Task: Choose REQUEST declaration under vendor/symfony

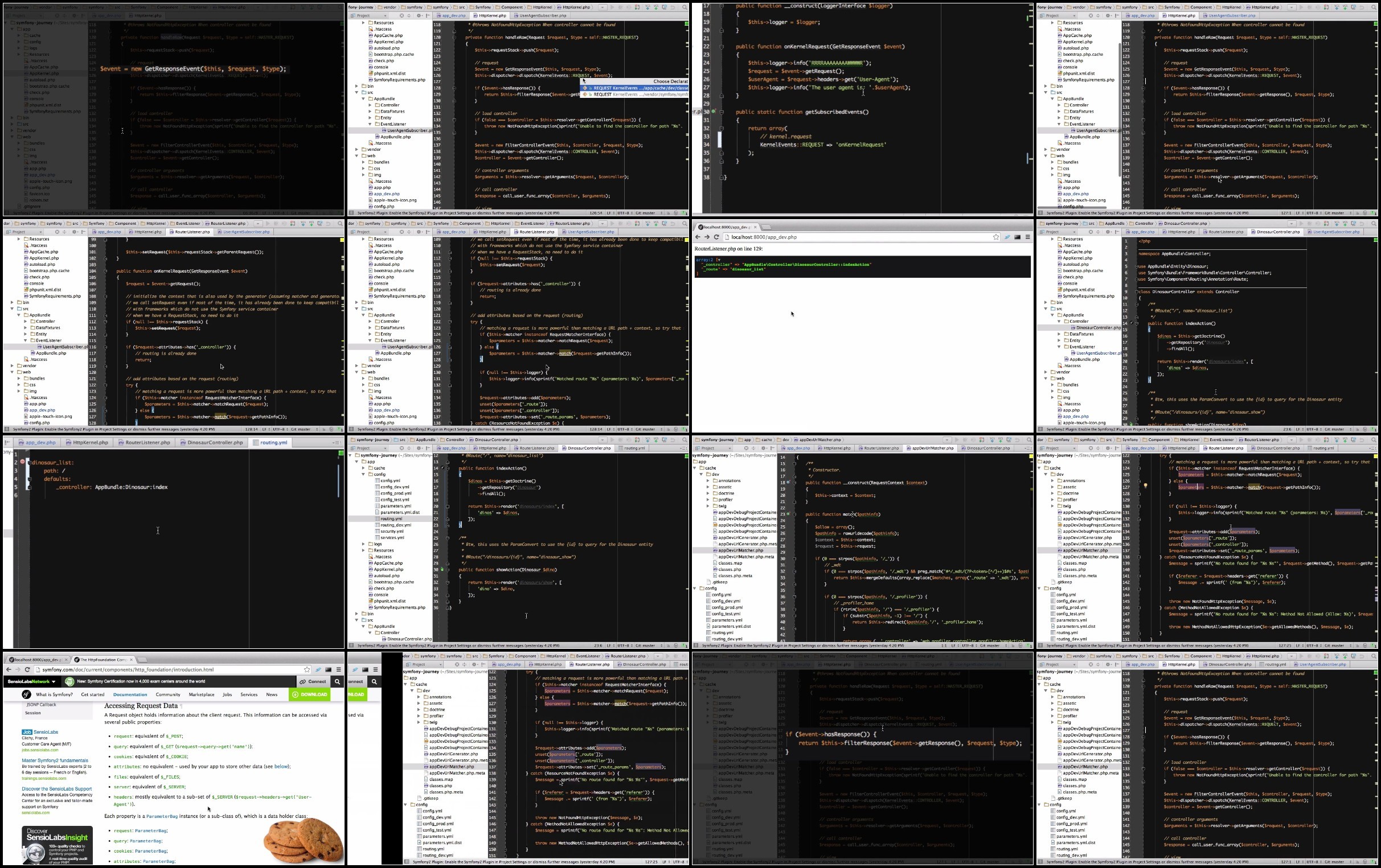Action: click(635, 94)
